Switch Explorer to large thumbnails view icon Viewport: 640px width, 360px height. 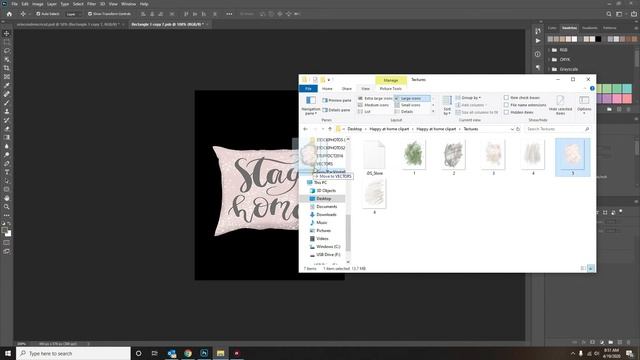pyautogui.click(x=591, y=268)
